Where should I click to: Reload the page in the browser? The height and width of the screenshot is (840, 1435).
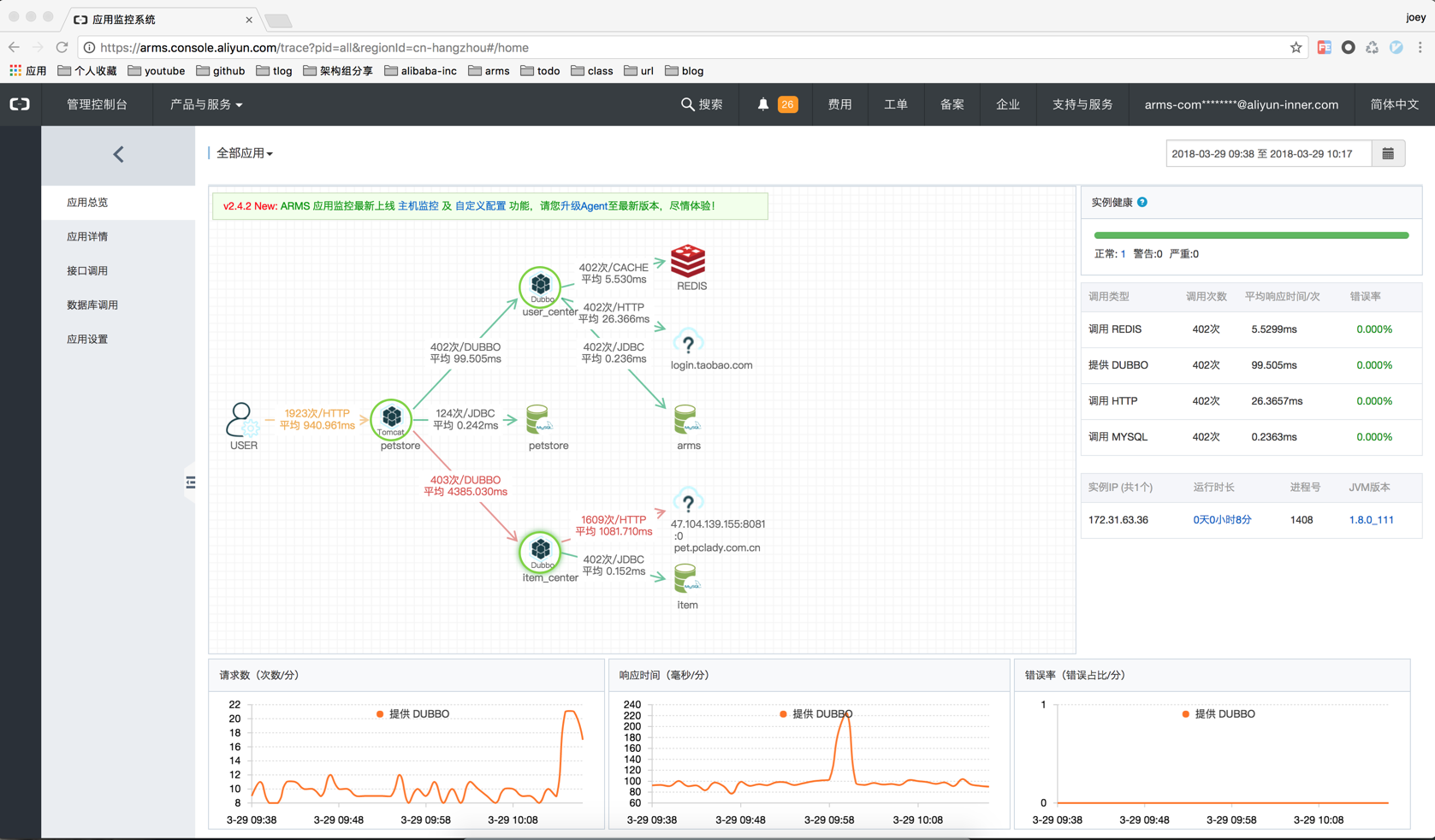coord(62,48)
